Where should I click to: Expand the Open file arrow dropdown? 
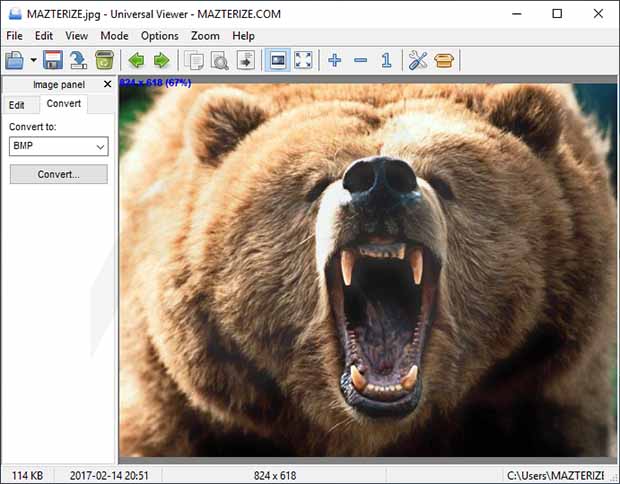point(33,60)
